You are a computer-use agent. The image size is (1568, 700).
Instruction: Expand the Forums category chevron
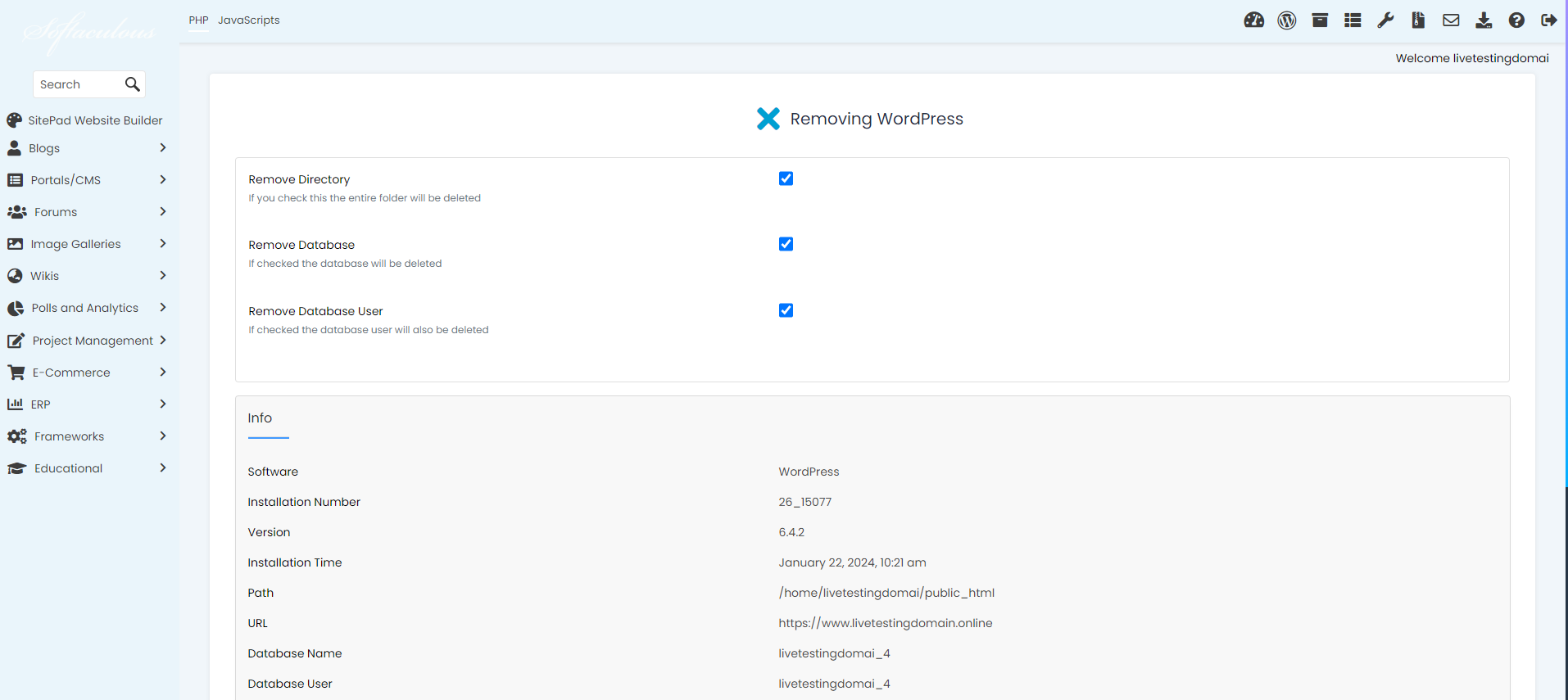click(162, 211)
